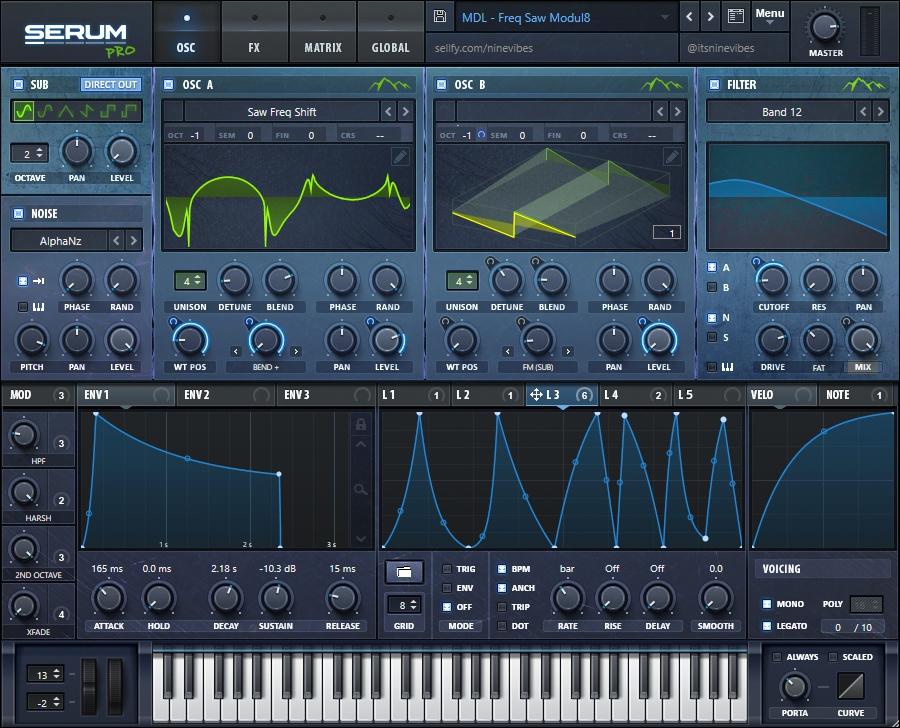This screenshot has height=728, width=900.
Task: Click the OSC B previous warp mode arrow
Action: point(508,351)
